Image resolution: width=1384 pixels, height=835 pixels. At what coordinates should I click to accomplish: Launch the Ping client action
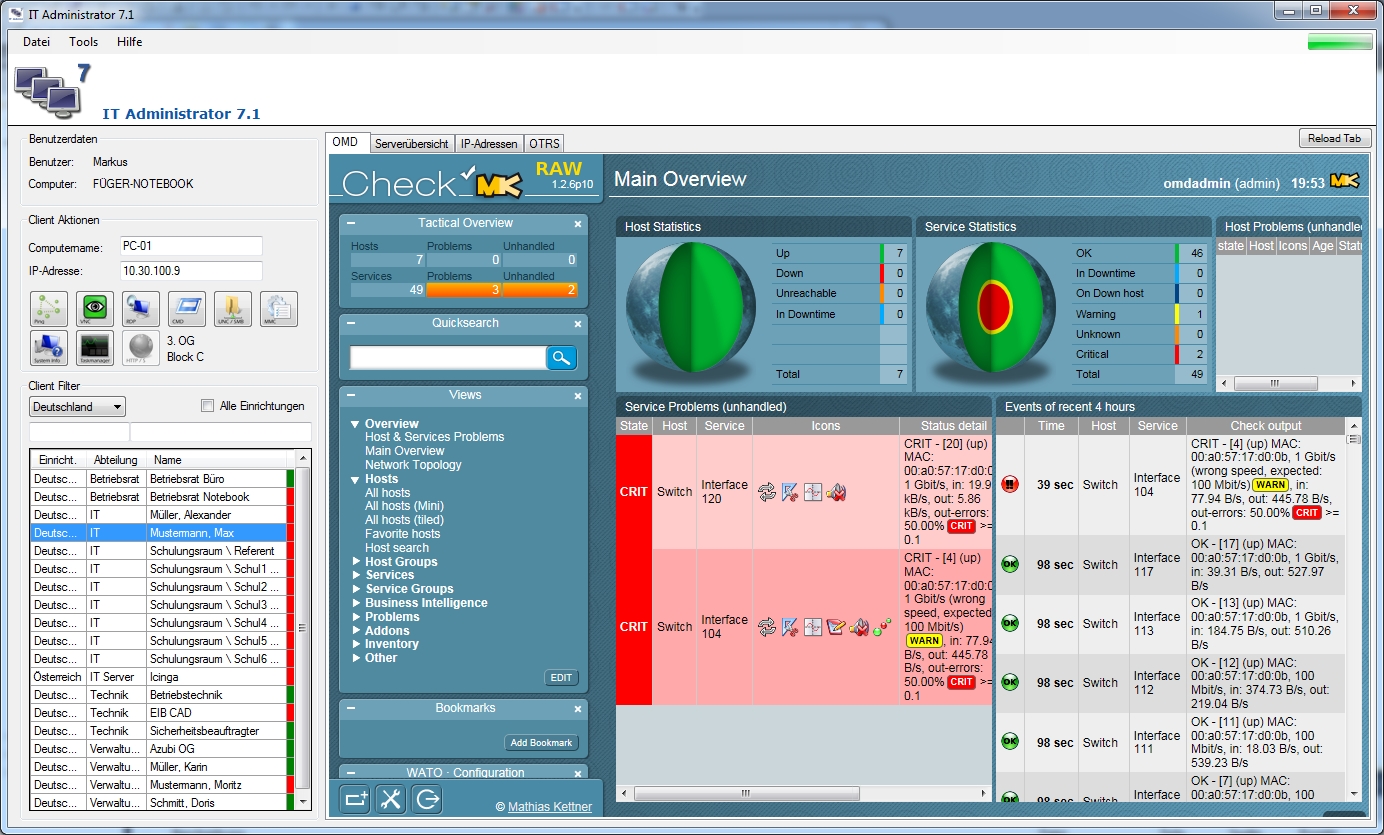coord(49,309)
